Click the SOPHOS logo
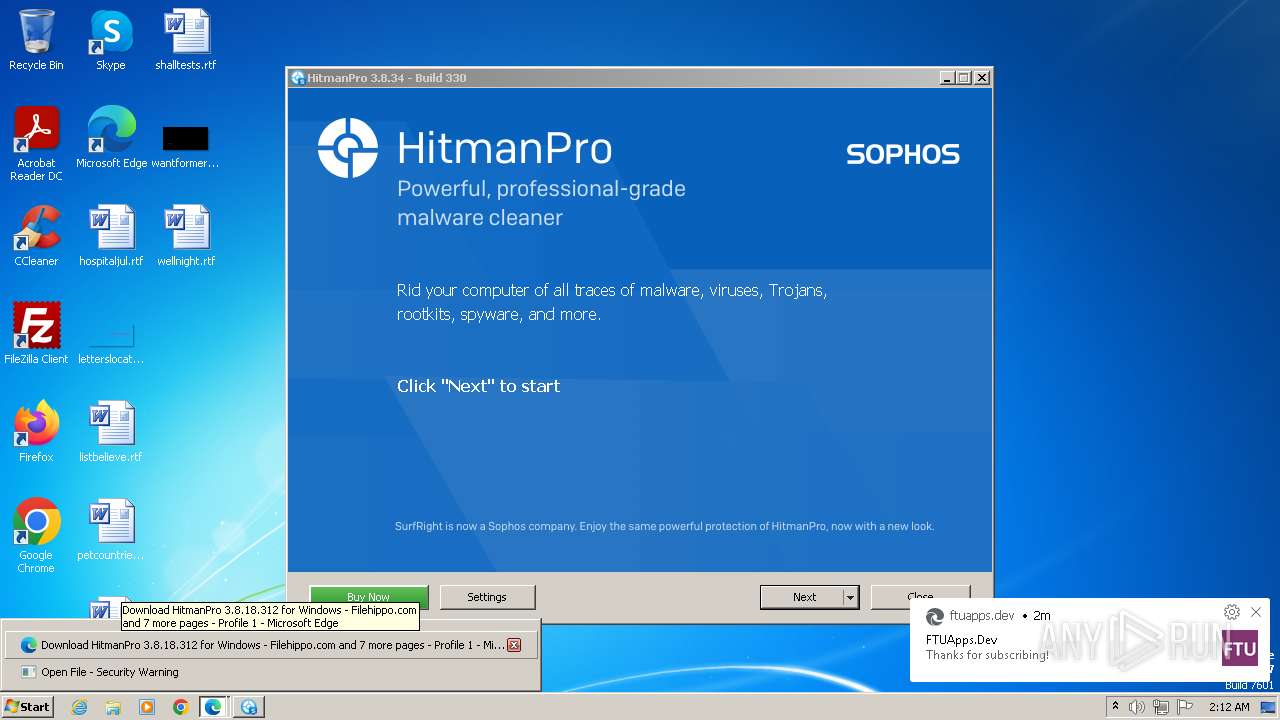 902,154
